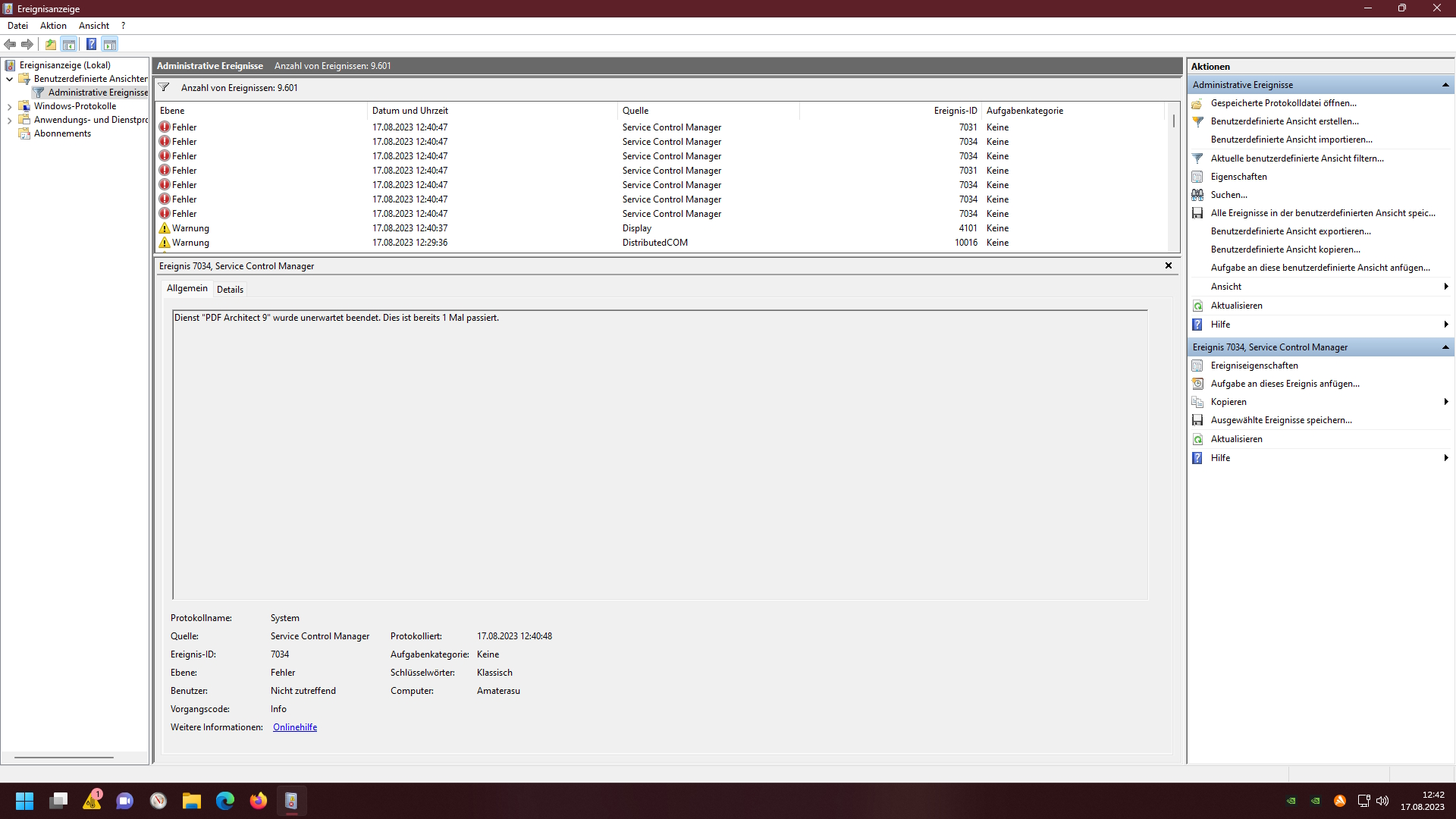
Task: Collapse the Administrative Ereignisse actions section
Action: click(x=1445, y=85)
